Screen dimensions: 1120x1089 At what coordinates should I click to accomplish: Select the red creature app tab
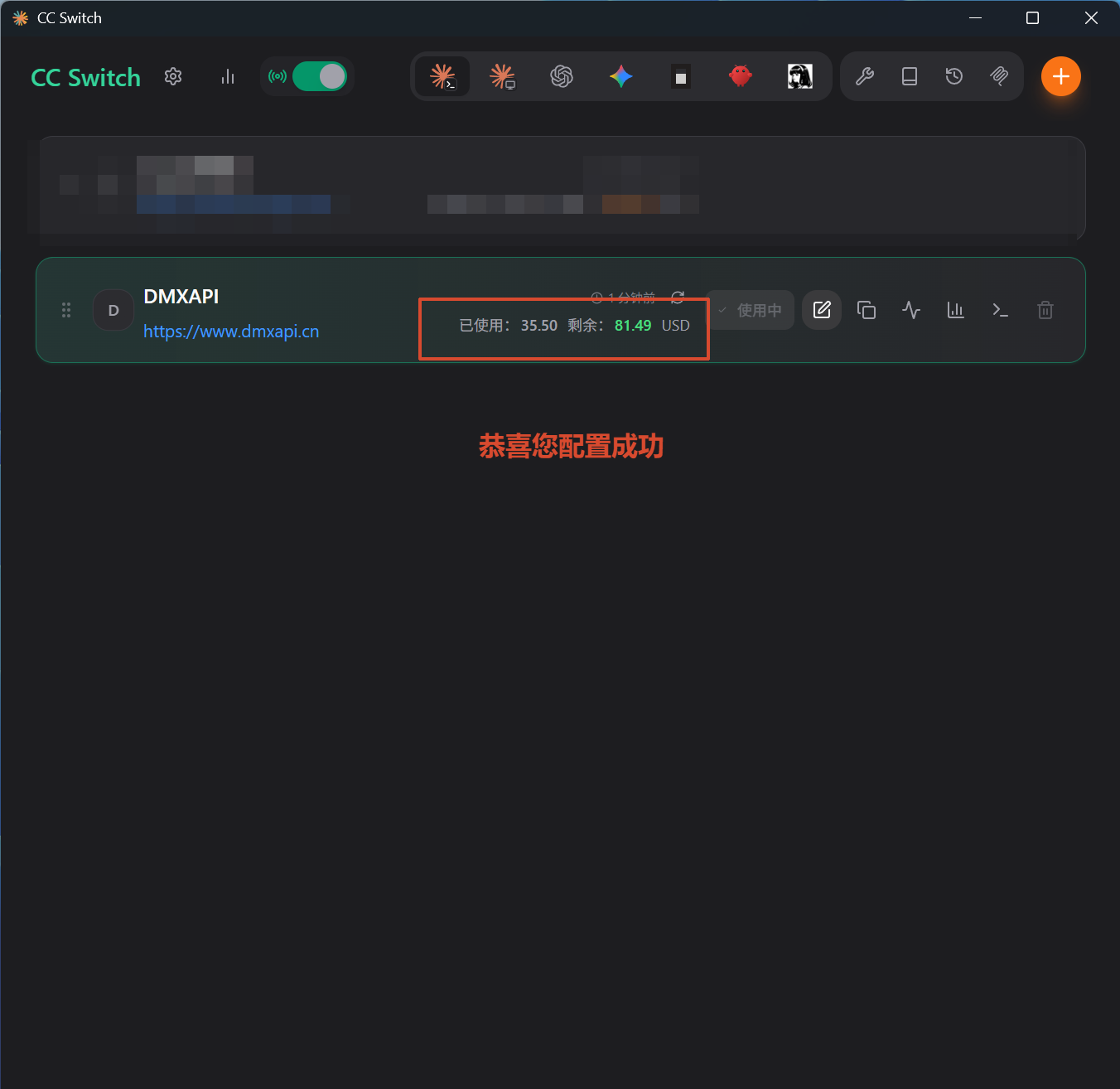pos(741,76)
